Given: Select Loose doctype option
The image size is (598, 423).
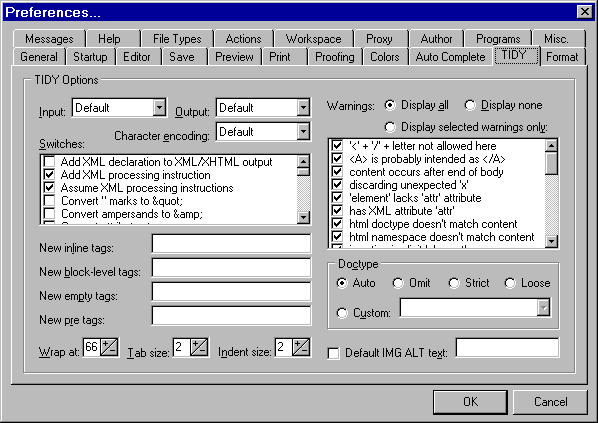Looking at the screenshot, I should pyautogui.click(x=510, y=283).
